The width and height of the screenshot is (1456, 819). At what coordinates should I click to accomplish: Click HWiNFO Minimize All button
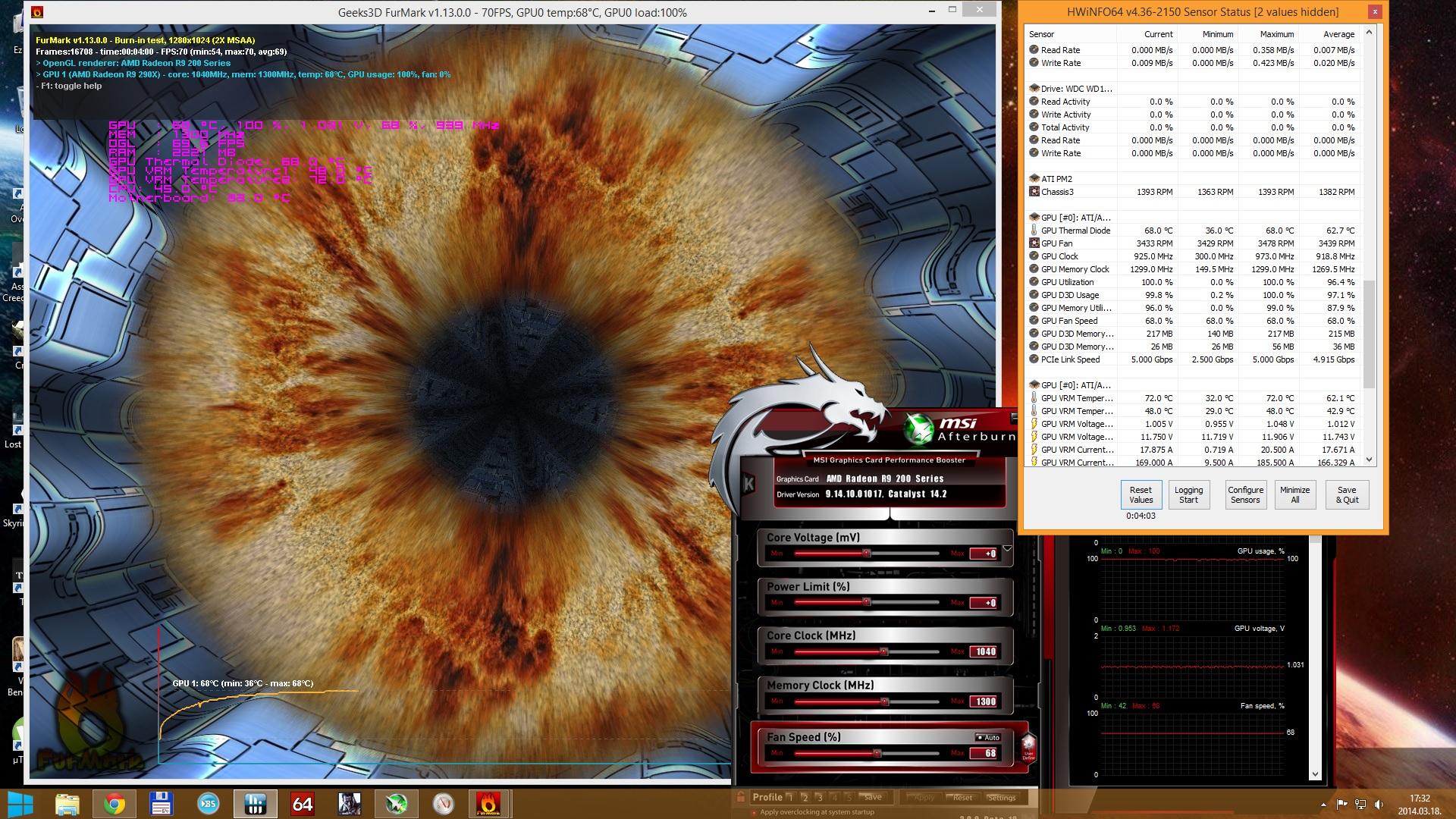tap(1294, 494)
